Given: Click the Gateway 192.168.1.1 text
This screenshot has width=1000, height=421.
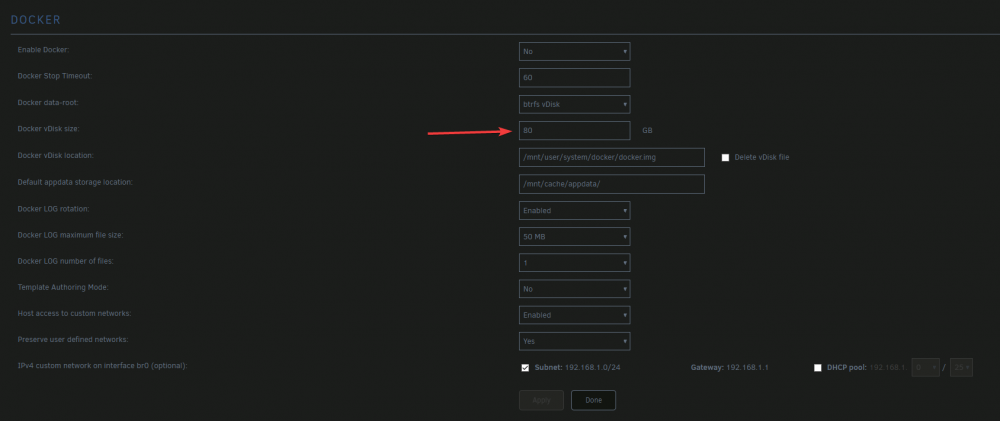Looking at the screenshot, I should point(729,368).
